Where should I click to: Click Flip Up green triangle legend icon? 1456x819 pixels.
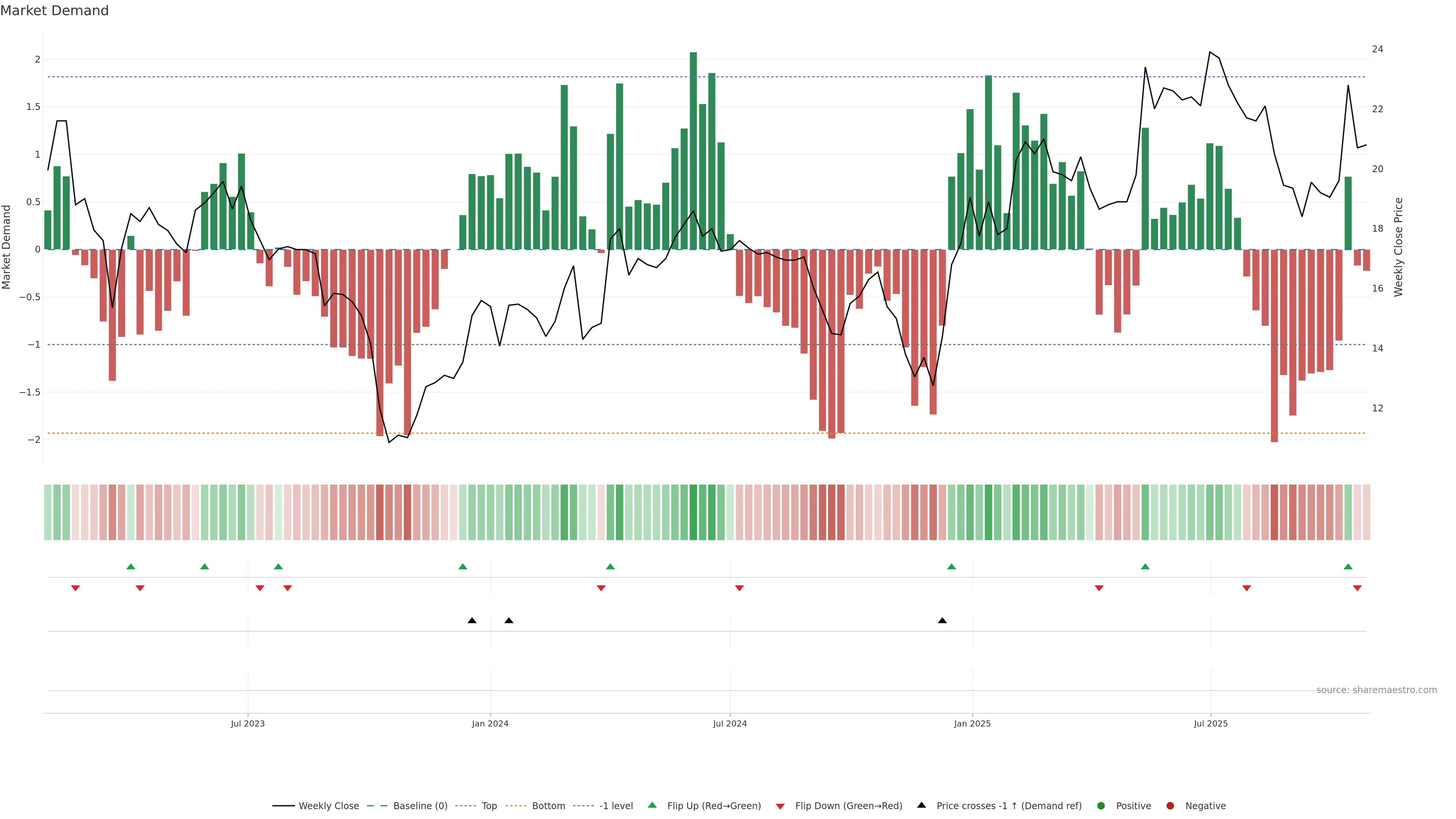652,805
